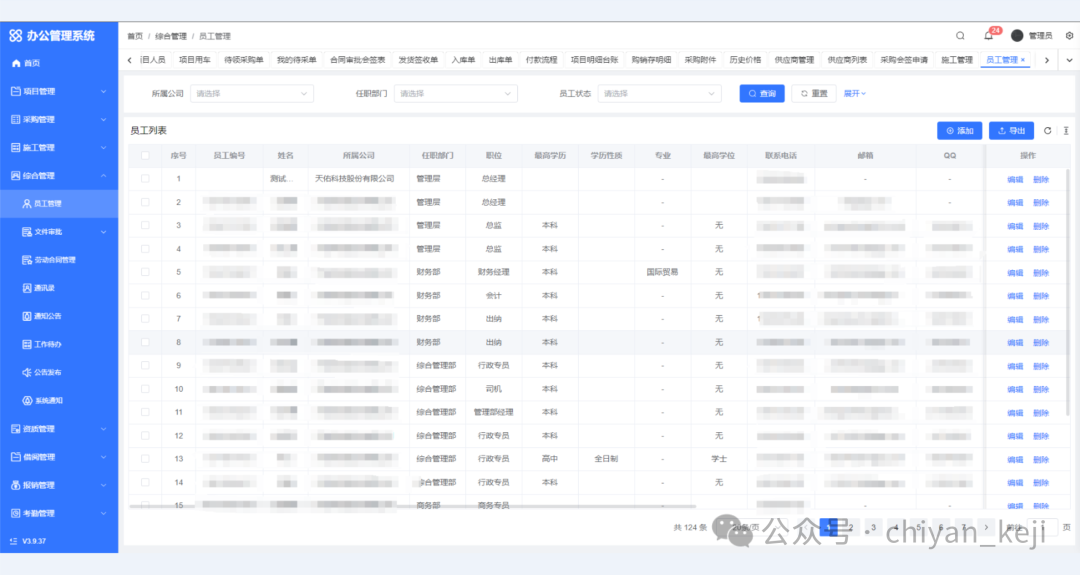Click 编辑 for row 8
The width and height of the screenshot is (1080, 575).
tap(1015, 343)
